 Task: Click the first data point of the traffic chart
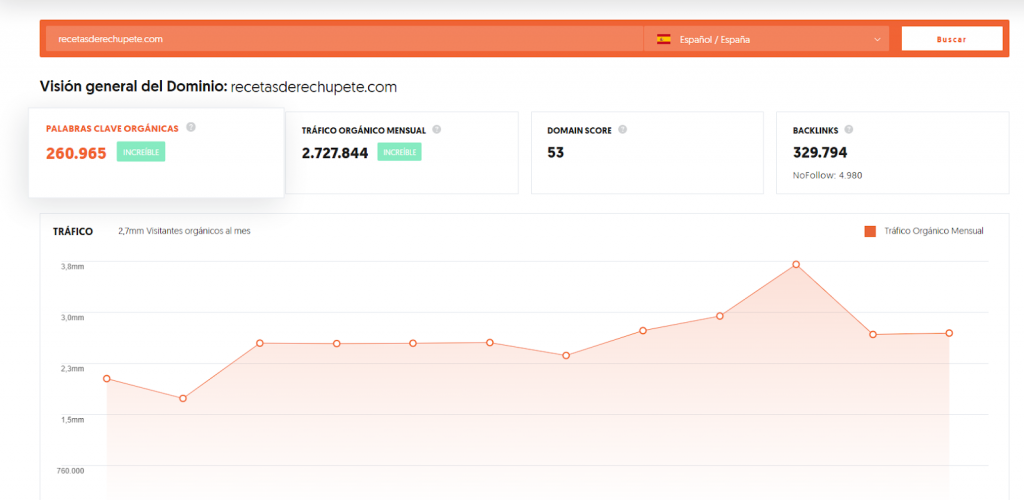pos(106,379)
